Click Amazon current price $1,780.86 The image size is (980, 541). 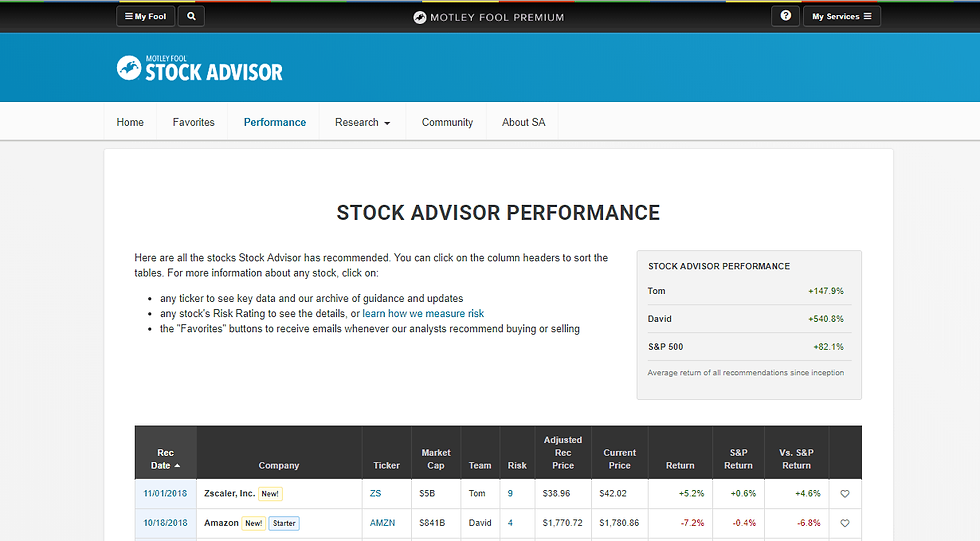619,523
